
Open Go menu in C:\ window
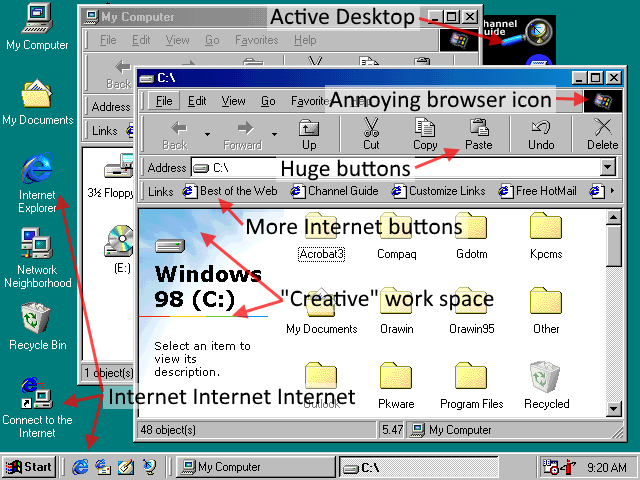[268, 101]
